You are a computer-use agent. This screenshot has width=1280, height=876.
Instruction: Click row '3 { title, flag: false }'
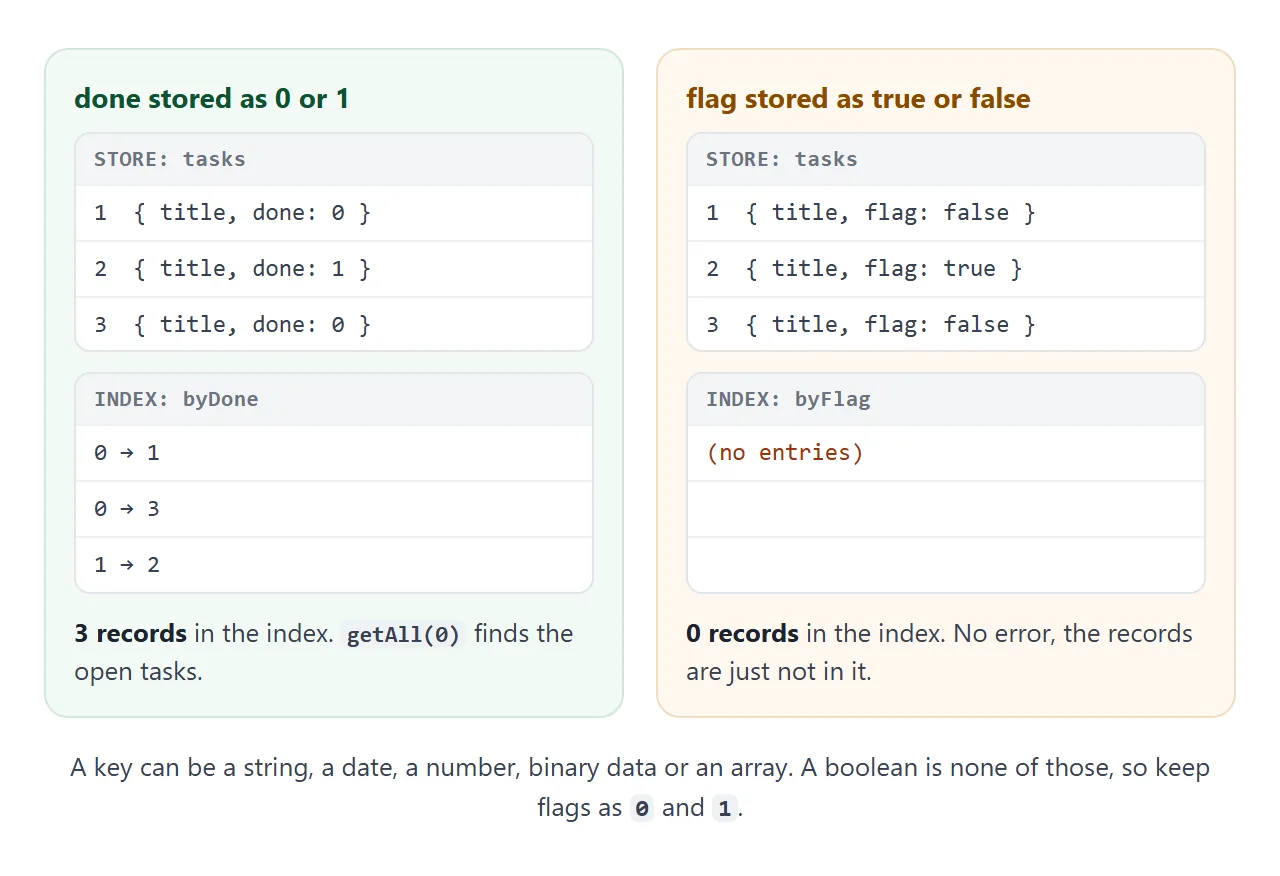pos(946,324)
